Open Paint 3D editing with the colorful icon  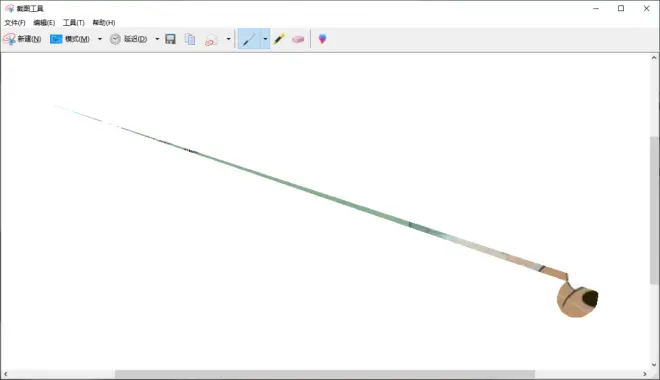coord(322,39)
